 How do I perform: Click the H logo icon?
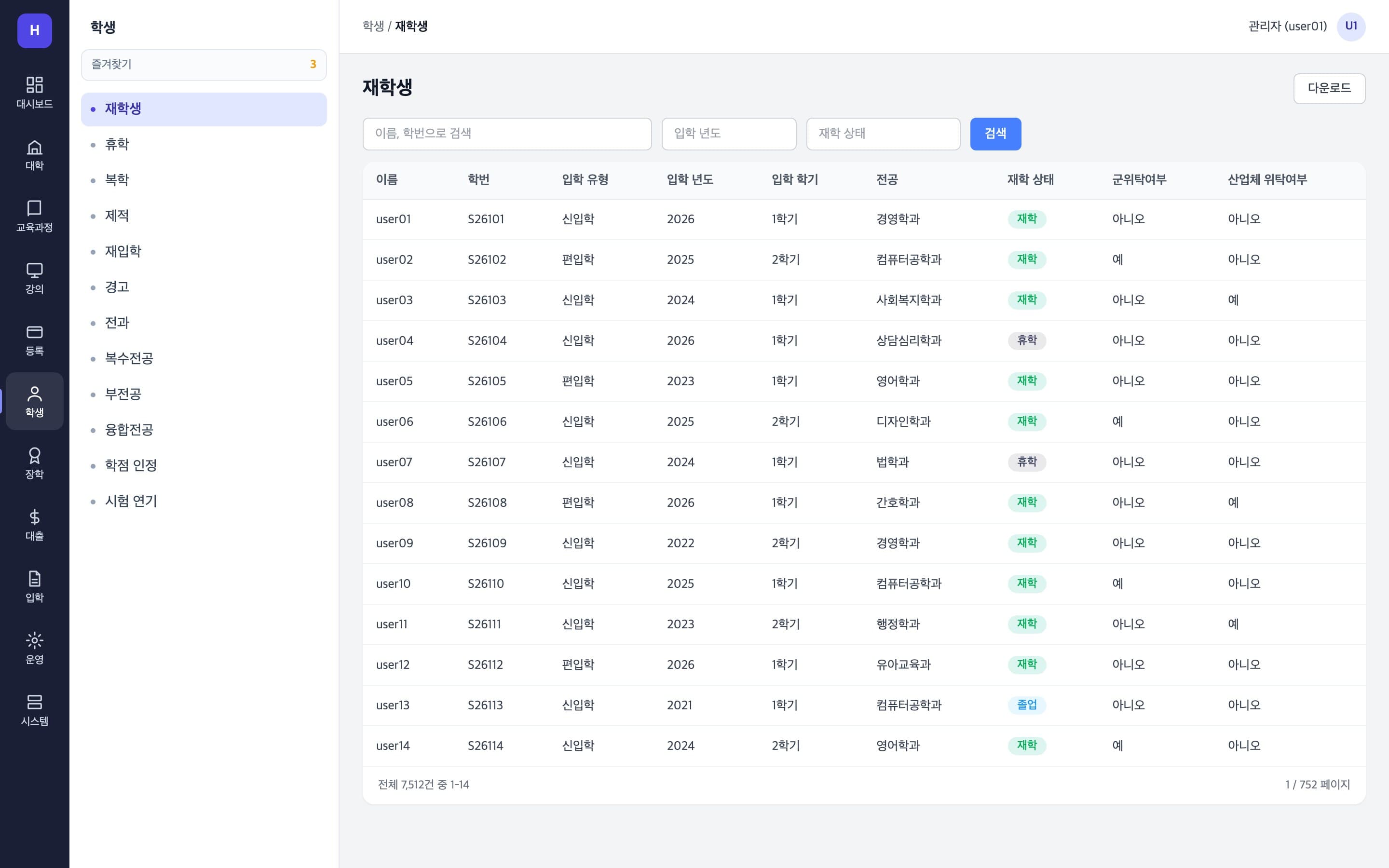tap(34, 30)
